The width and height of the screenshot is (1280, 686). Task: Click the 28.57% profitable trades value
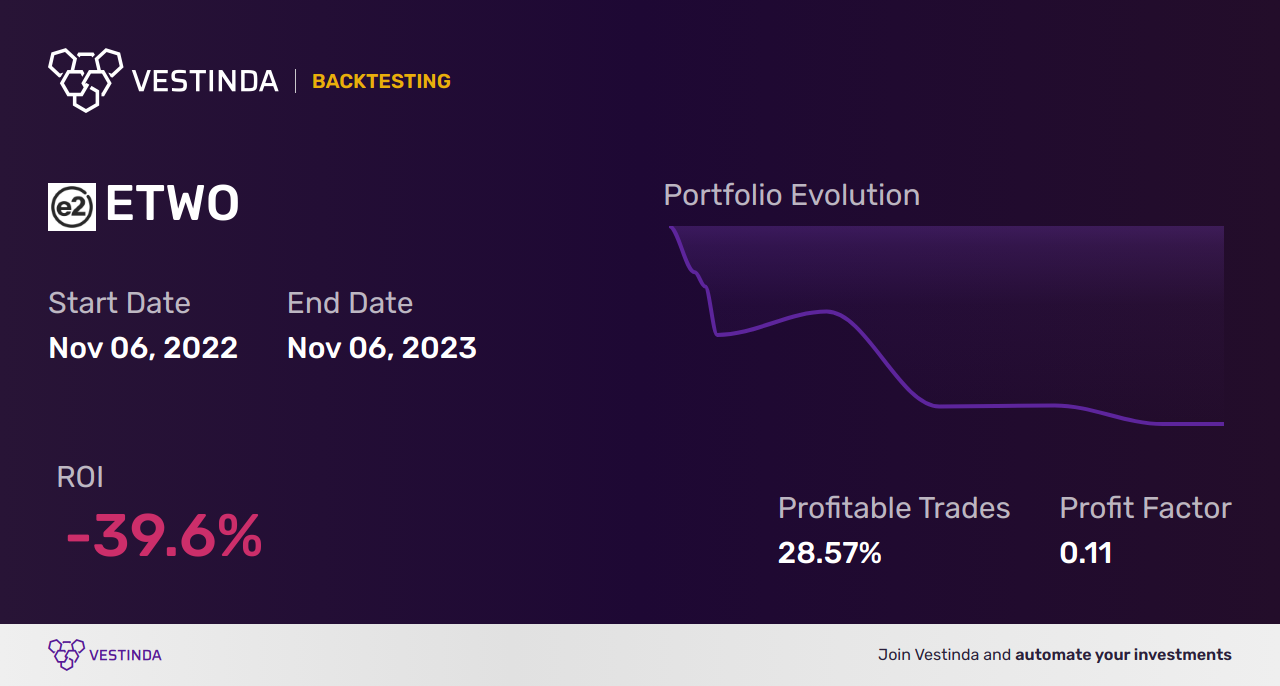[x=830, y=552]
